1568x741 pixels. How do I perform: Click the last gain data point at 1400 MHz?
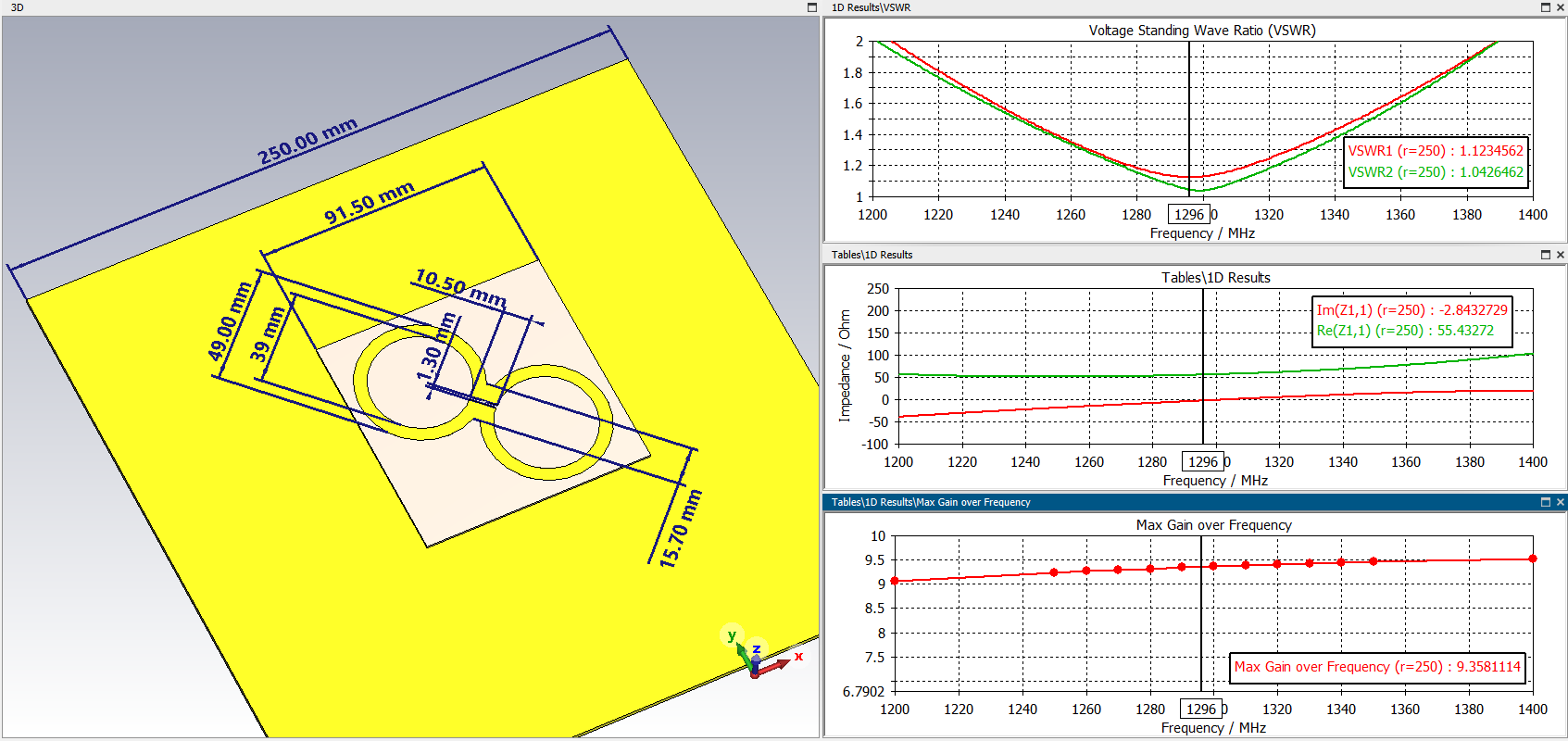(x=1532, y=559)
